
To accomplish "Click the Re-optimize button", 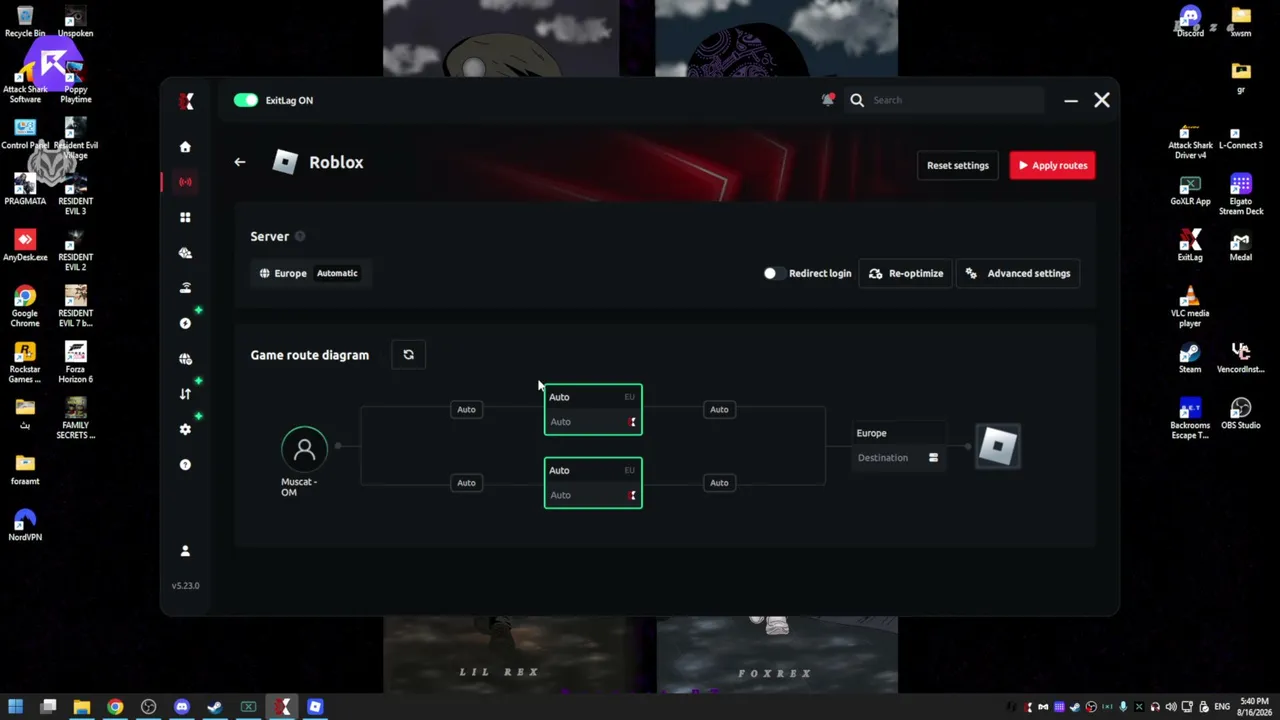I will [906, 273].
